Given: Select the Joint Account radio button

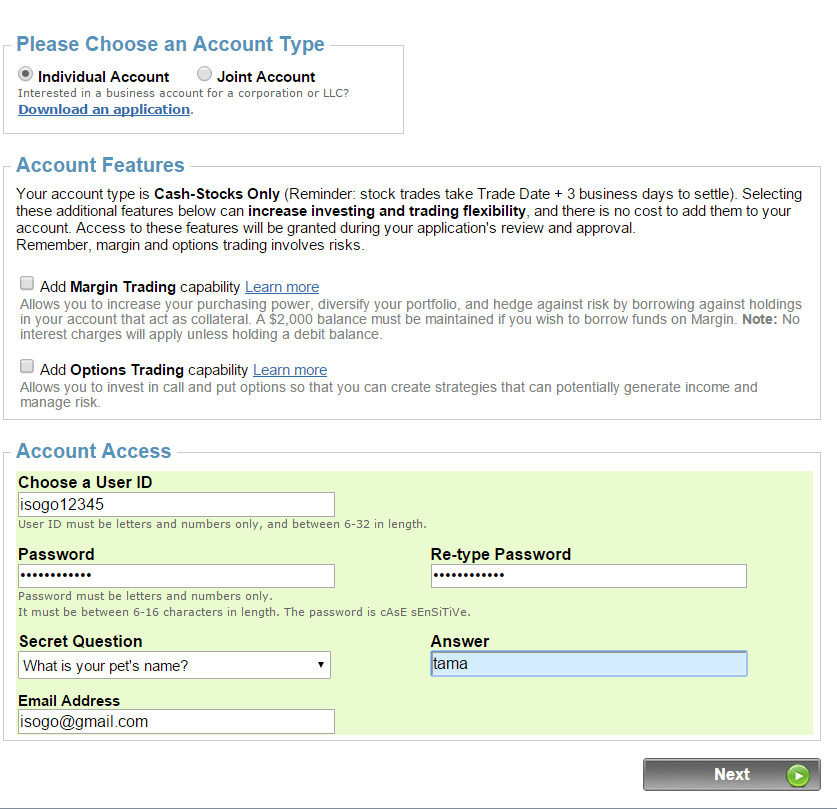Looking at the screenshot, I should (204, 75).
